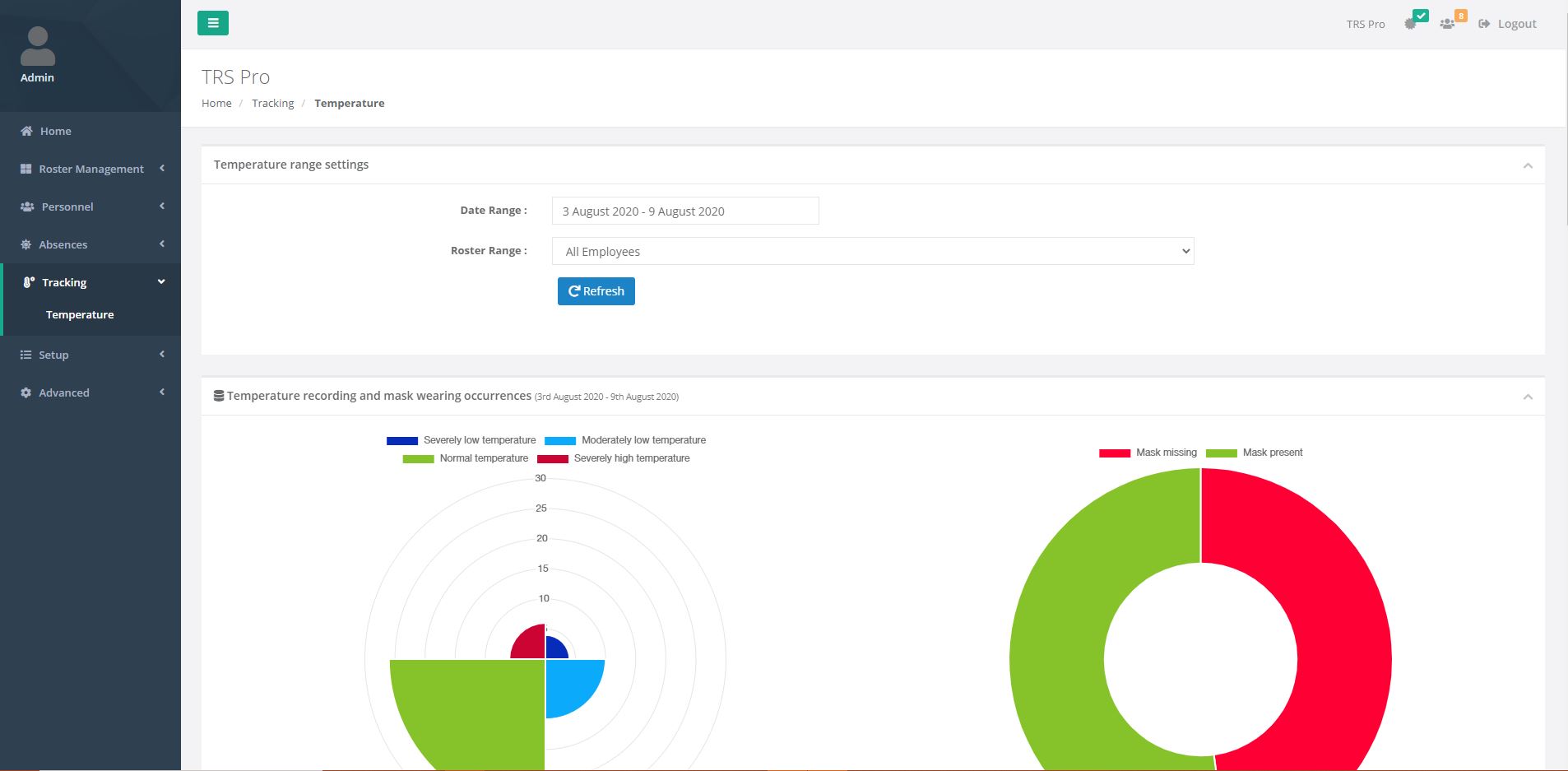Toggle Moderately low temperature legend swatch
Image resolution: width=1568 pixels, height=771 pixels.
[560, 441]
